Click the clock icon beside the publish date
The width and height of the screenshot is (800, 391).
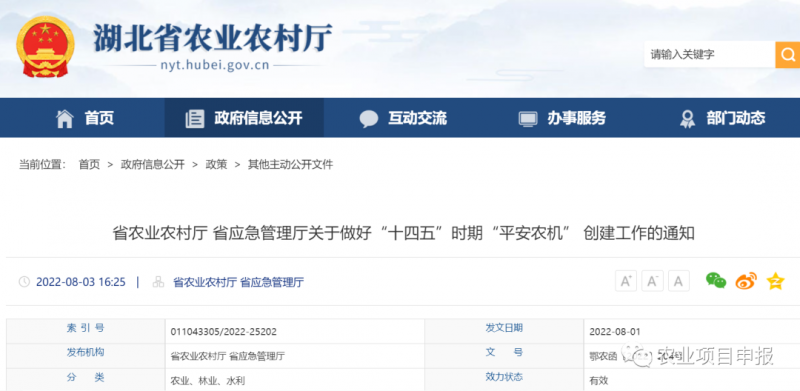coord(24,282)
